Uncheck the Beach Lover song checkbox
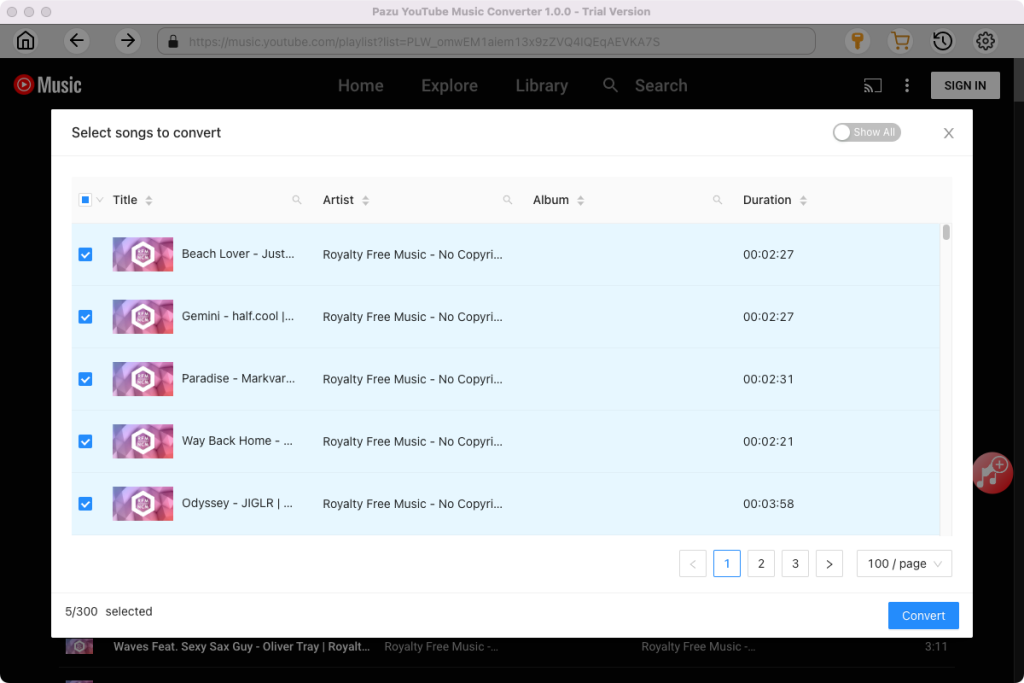Screen dimensions: 1024x683 [x=85, y=255]
